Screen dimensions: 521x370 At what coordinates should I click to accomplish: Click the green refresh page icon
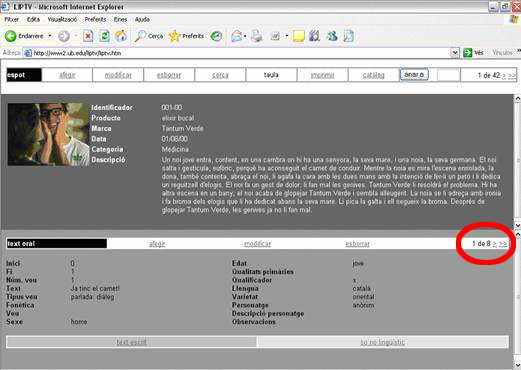point(104,36)
